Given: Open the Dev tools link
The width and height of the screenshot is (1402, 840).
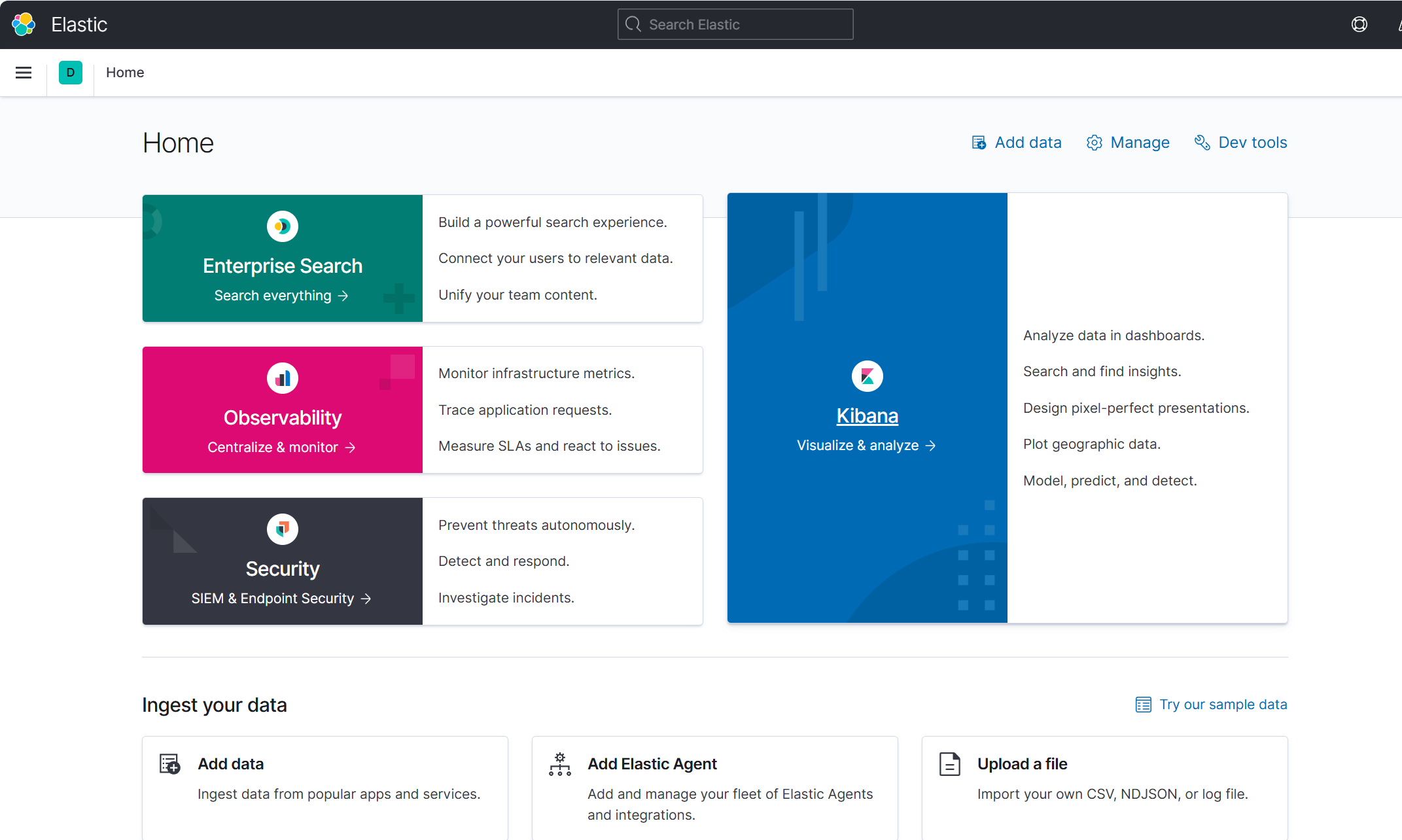Looking at the screenshot, I should point(1252,143).
